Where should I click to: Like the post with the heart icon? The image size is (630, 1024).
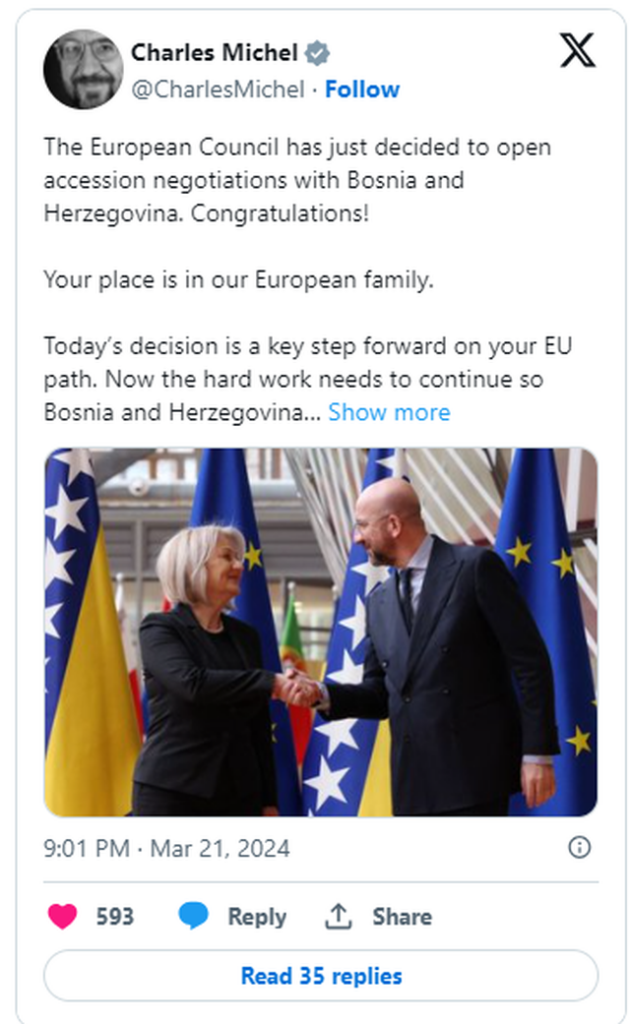[x=63, y=916]
